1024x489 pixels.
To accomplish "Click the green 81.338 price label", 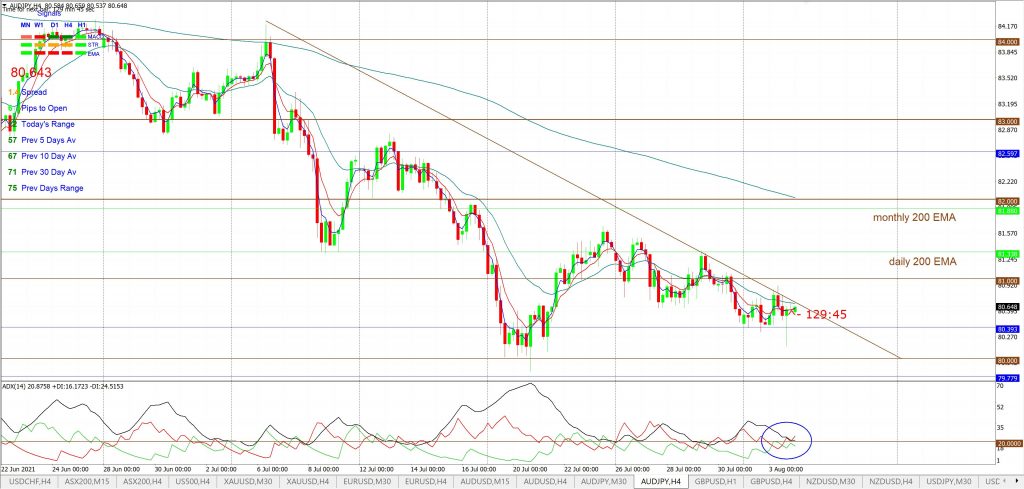I will pos(1008,253).
